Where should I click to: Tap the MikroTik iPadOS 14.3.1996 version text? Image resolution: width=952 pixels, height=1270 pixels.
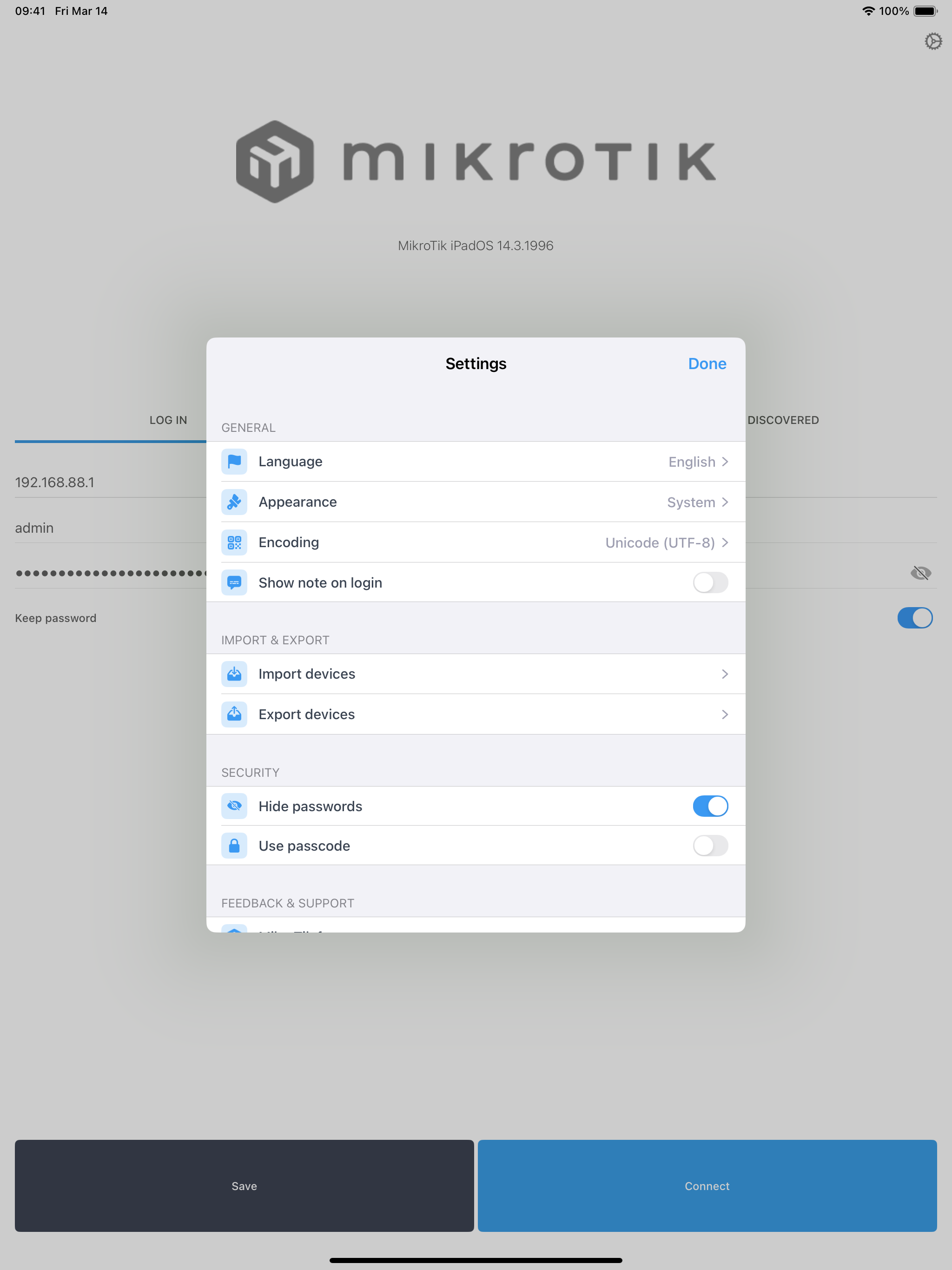(x=476, y=246)
